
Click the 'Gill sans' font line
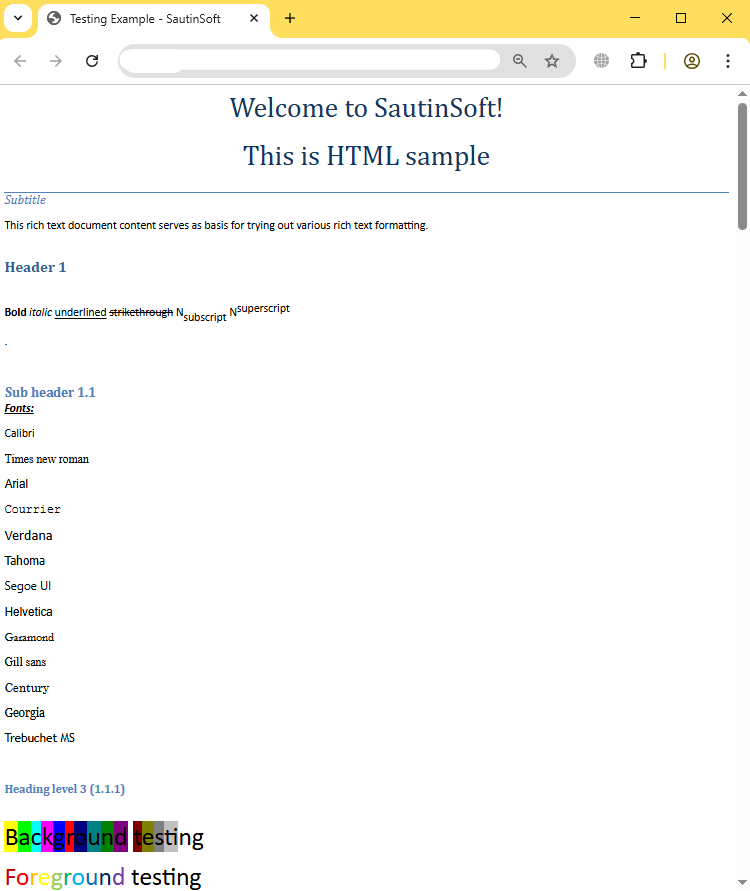pos(25,662)
